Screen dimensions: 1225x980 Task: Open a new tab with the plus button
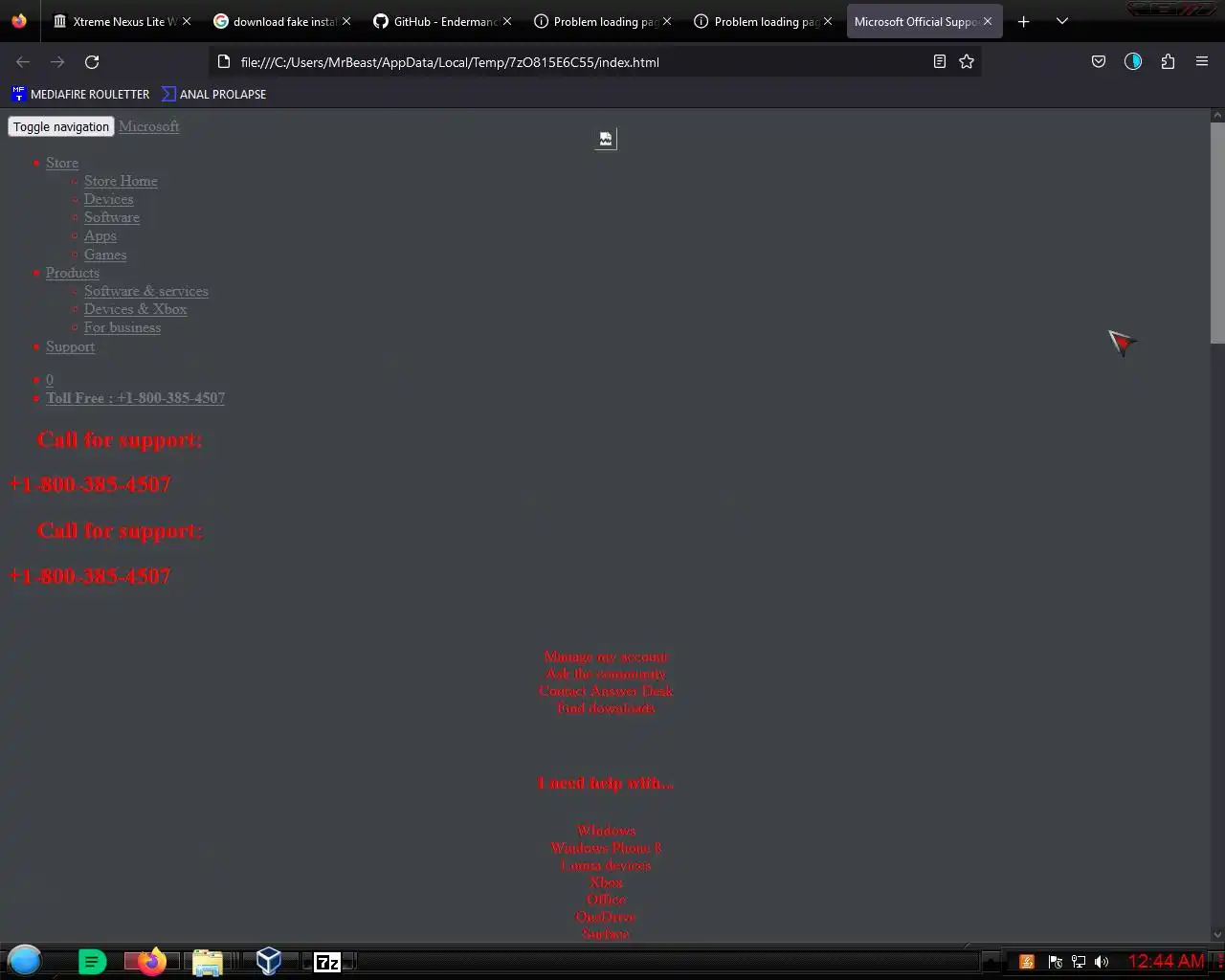pos(1024,21)
